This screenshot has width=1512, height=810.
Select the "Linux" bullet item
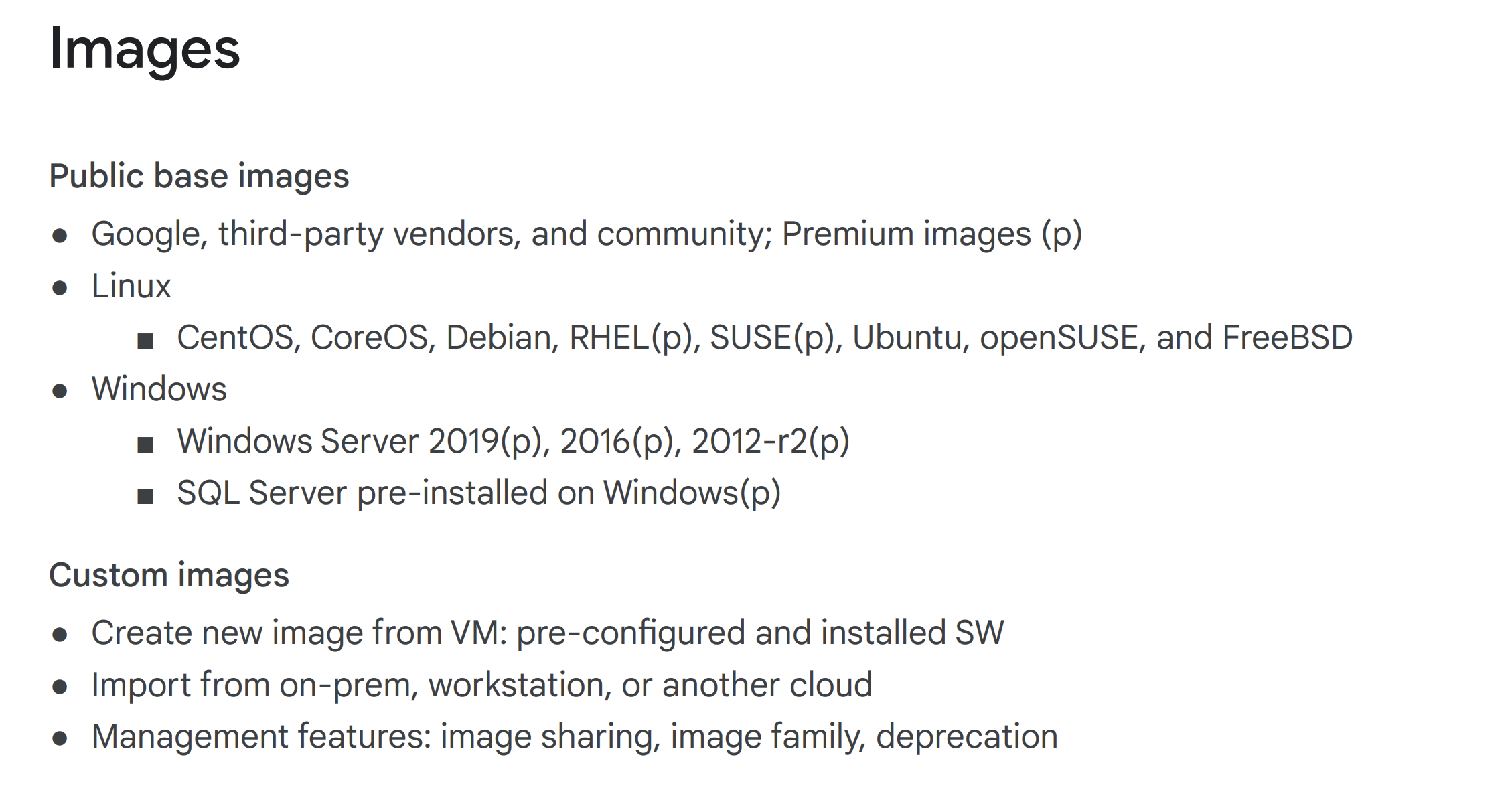pos(131,287)
